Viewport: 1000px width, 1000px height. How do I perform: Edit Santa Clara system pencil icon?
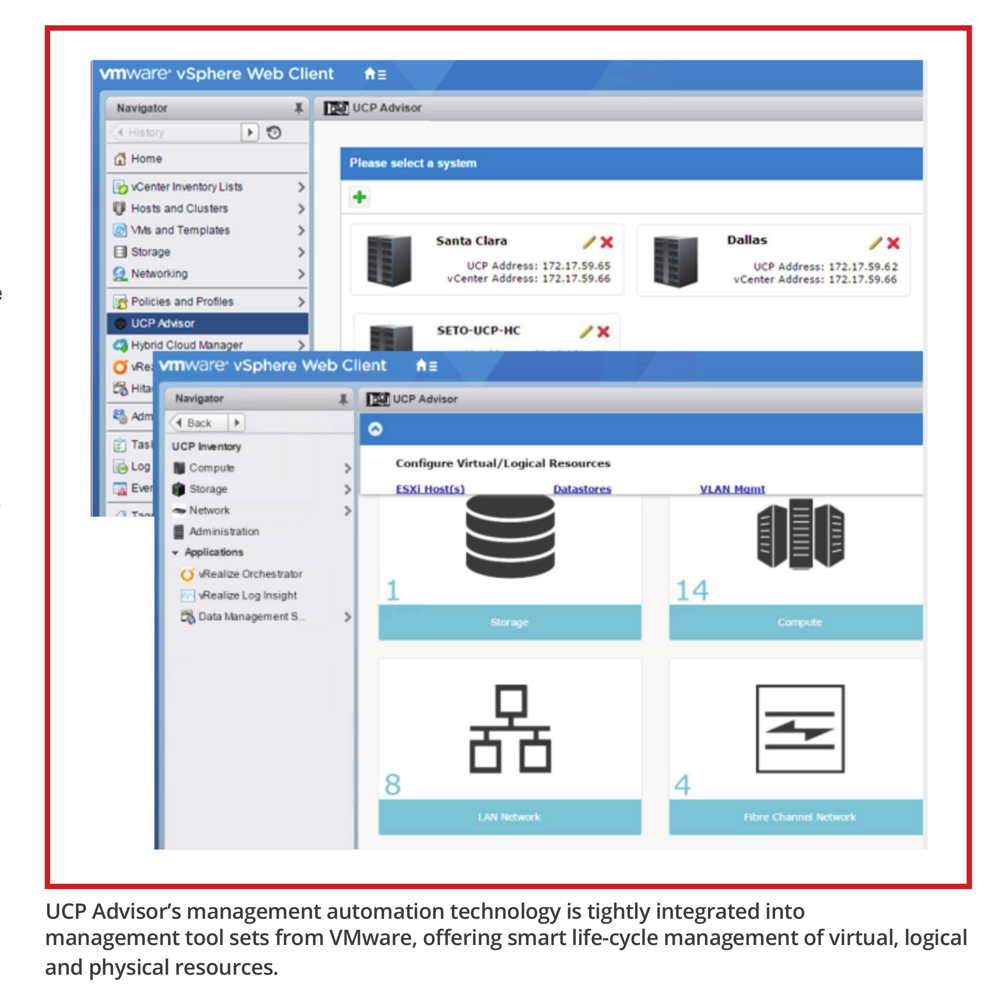click(x=589, y=242)
